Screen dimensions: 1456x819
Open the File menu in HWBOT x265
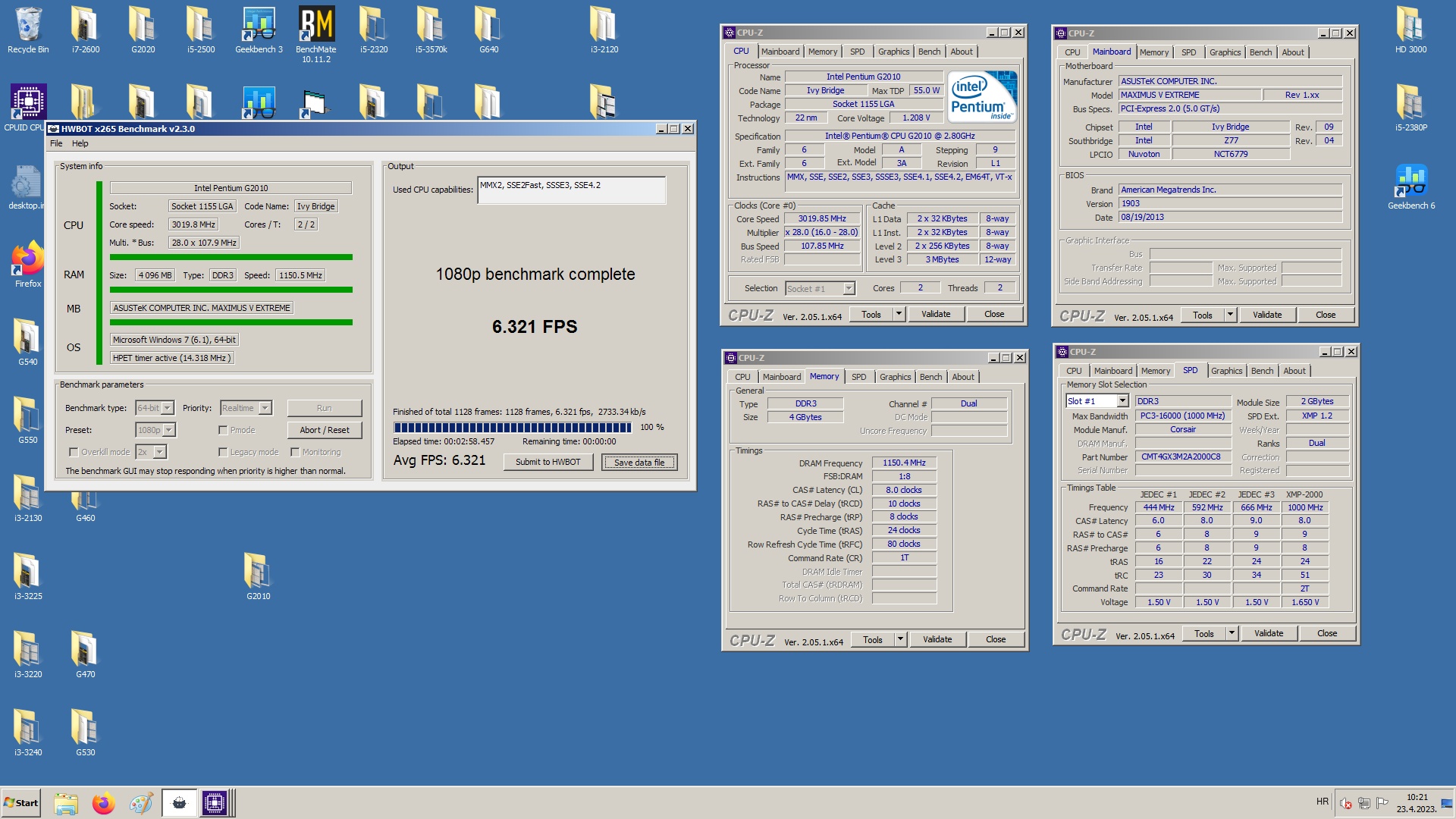[x=56, y=143]
